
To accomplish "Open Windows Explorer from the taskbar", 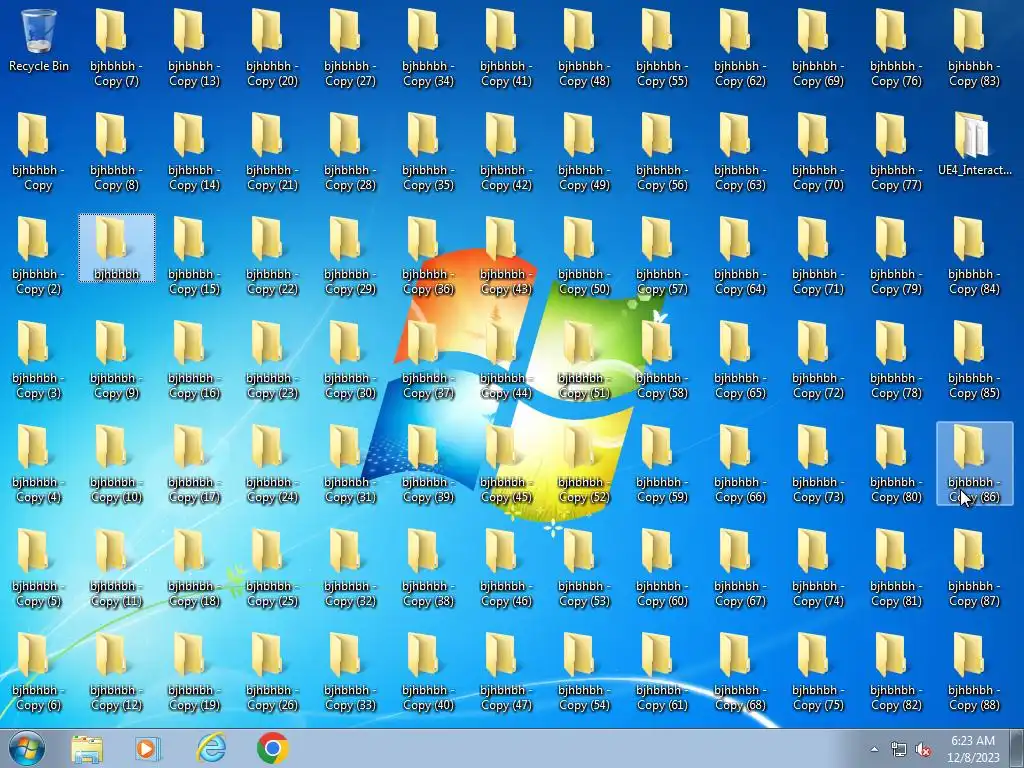I will click(87, 748).
